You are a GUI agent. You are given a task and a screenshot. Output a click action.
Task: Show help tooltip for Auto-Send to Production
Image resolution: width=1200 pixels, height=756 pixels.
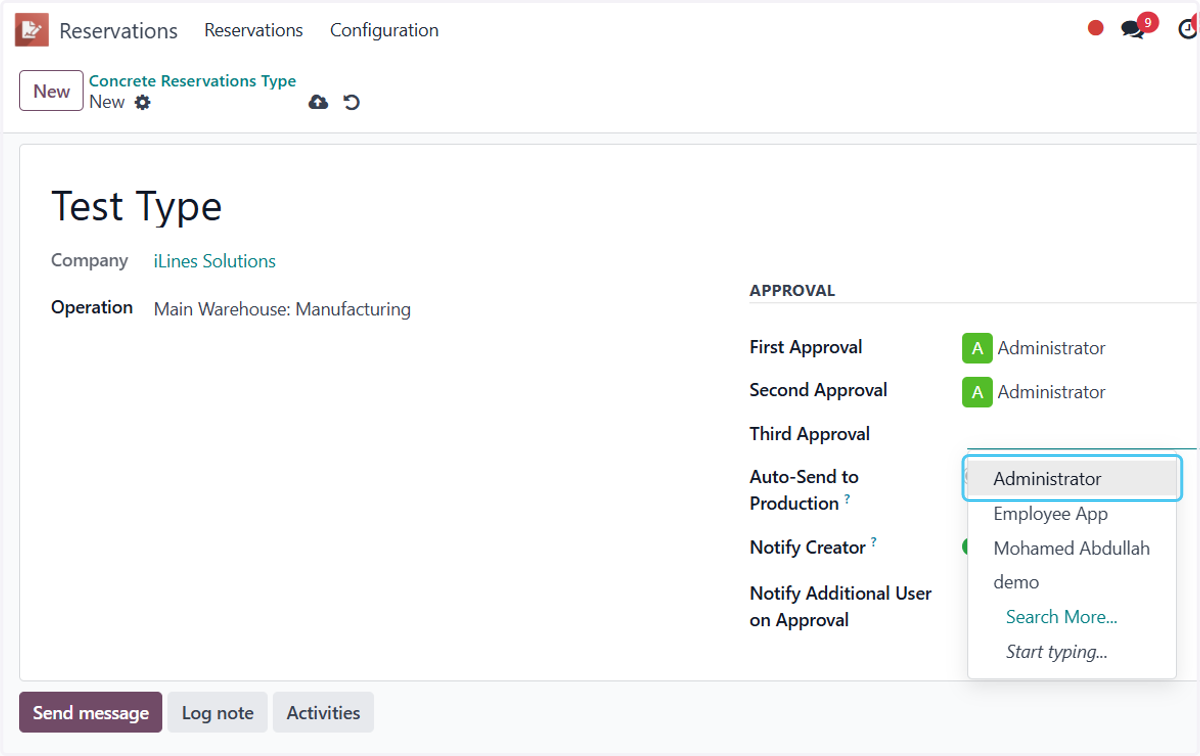click(848, 498)
